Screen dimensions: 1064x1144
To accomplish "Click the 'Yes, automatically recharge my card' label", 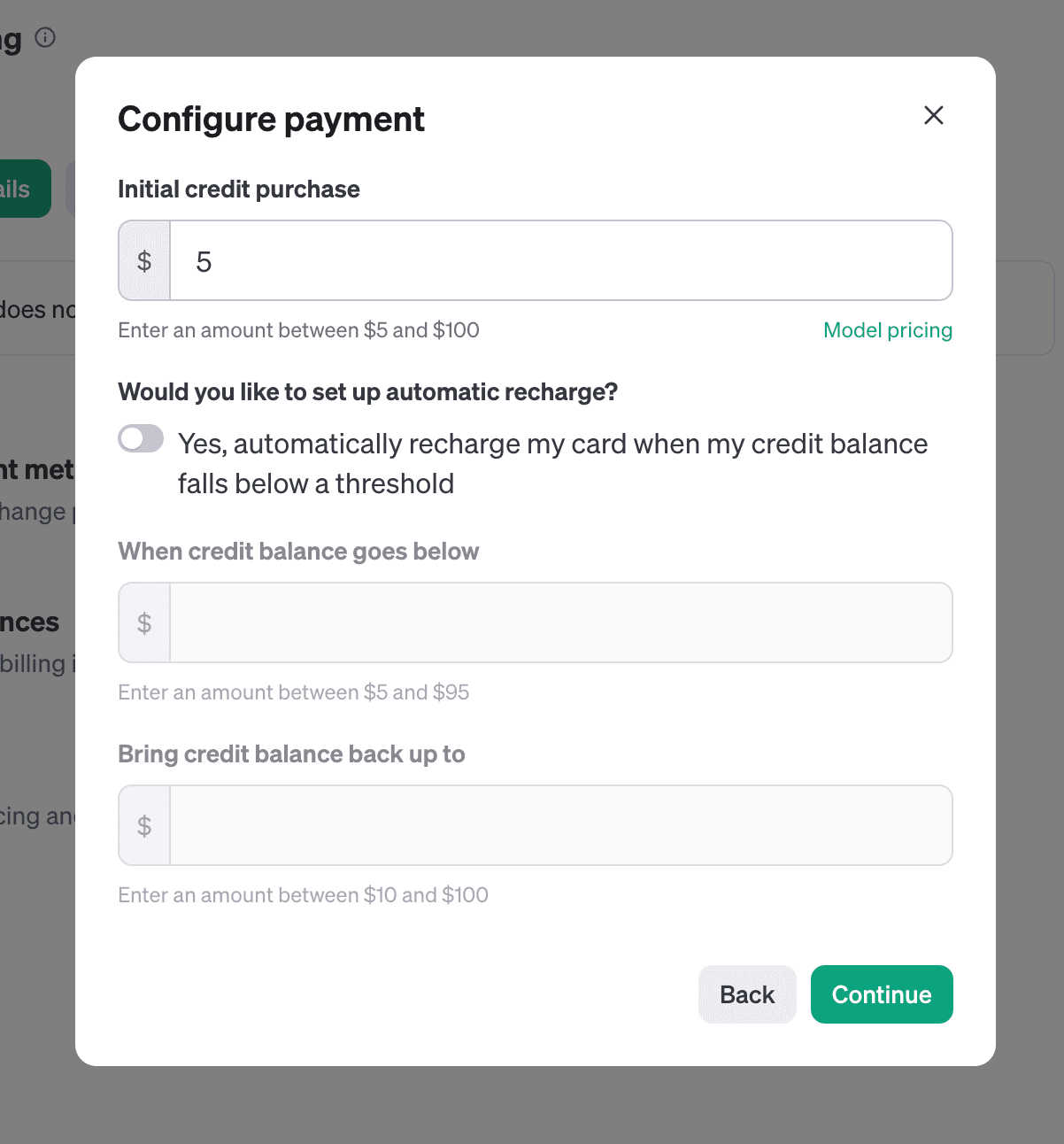I will coord(552,463).
